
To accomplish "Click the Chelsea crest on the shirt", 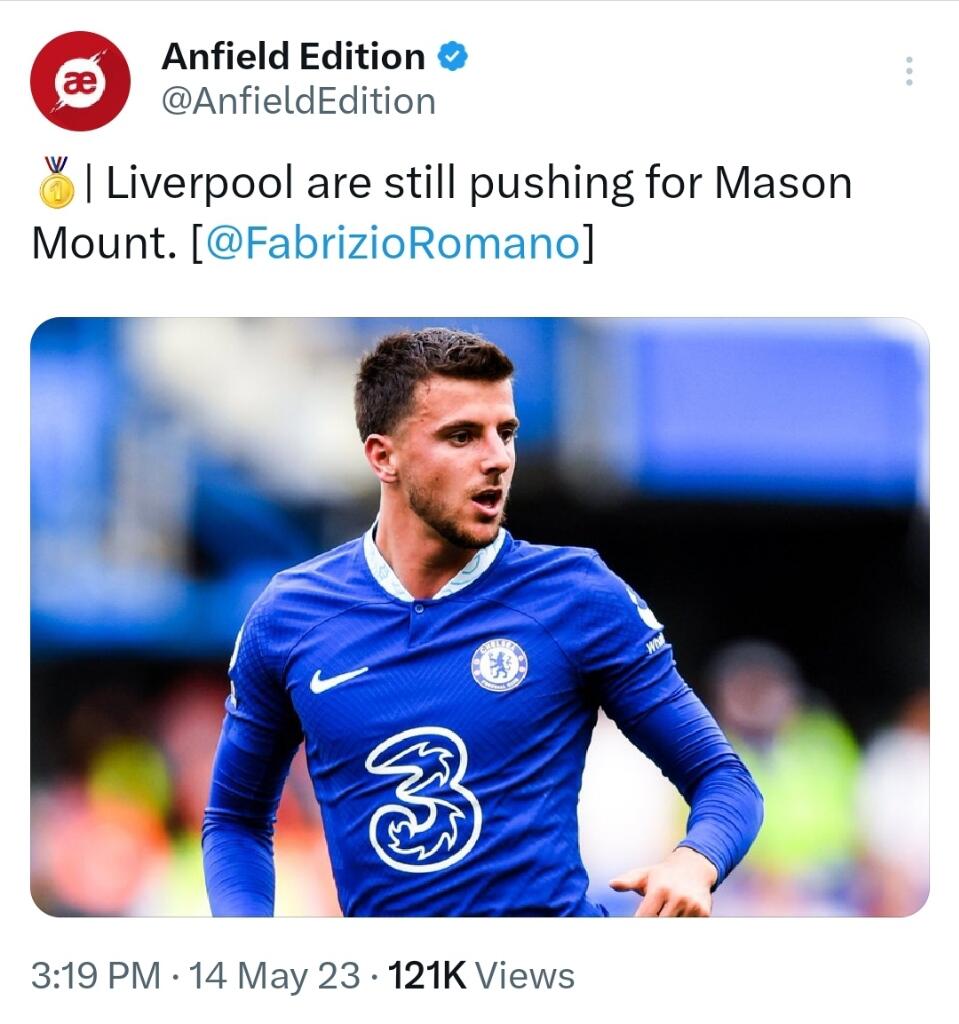I will click(499, 664).
